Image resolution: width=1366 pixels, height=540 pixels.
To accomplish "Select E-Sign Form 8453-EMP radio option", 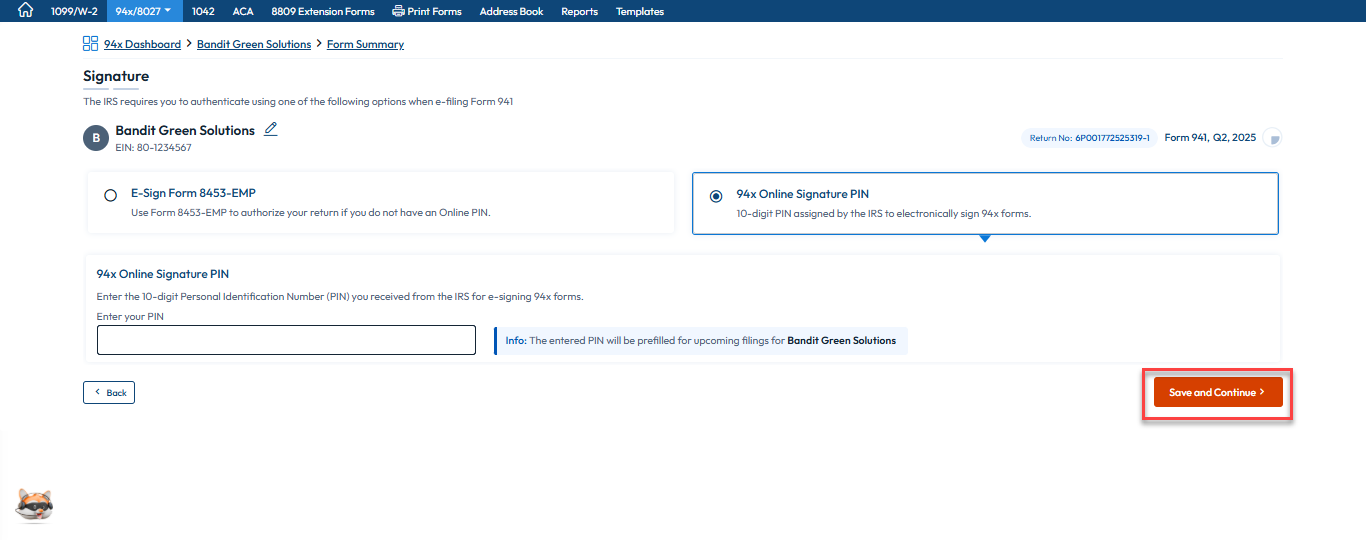I will pos(111,195).
